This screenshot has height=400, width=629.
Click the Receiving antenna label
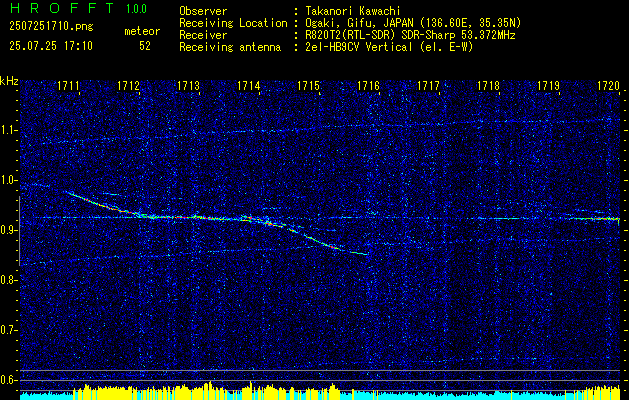[230, 47]
